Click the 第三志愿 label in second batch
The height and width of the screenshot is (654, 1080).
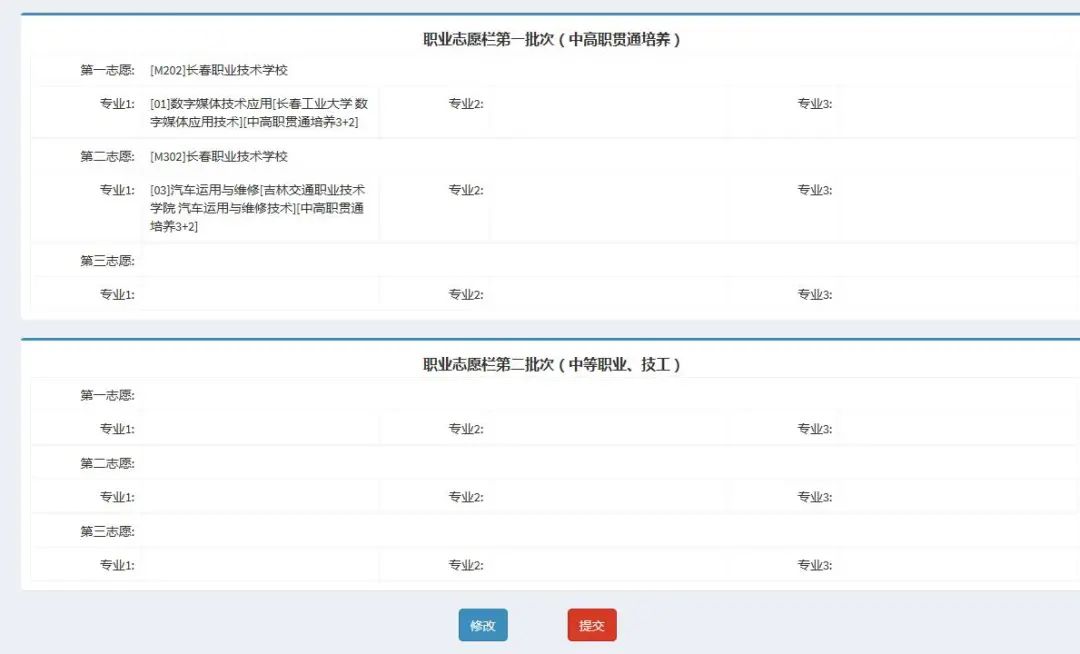(107, 530)
